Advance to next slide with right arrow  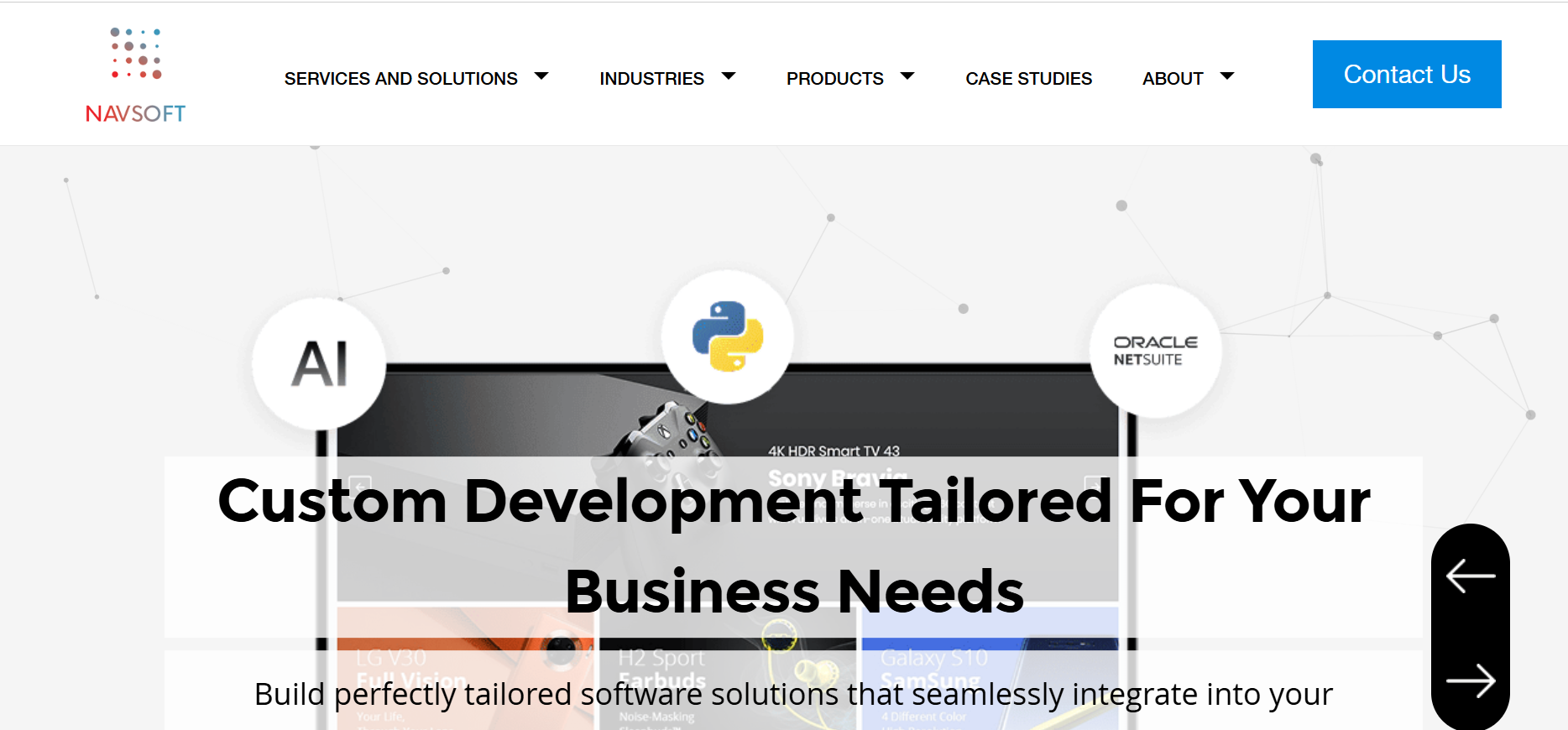point(1471,680)
